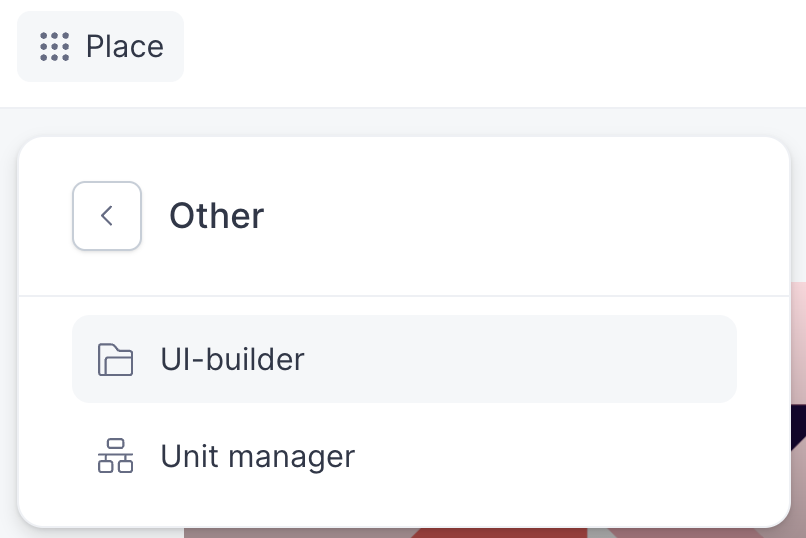
Task: Click the hierarchy icon beside Unit manager
Action: 115,457
